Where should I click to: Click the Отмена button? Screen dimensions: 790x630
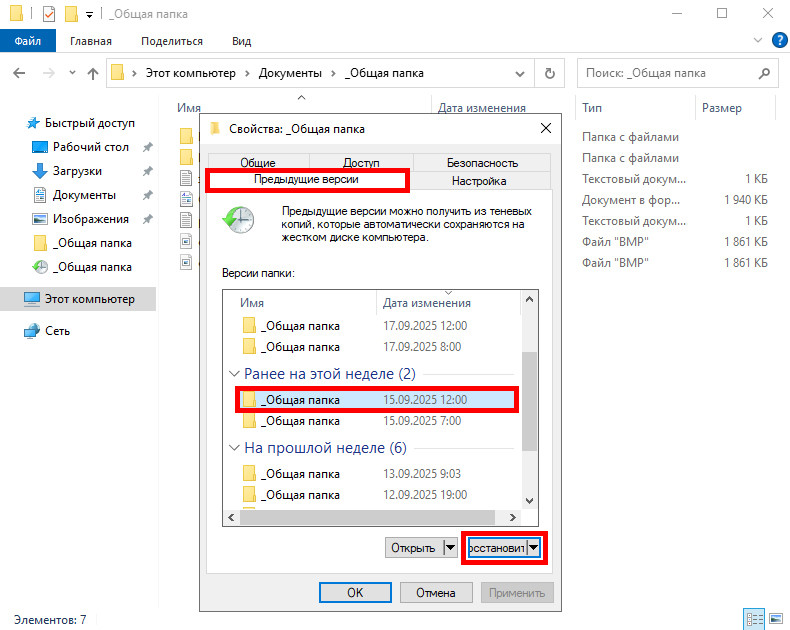[x=435, y=593]
